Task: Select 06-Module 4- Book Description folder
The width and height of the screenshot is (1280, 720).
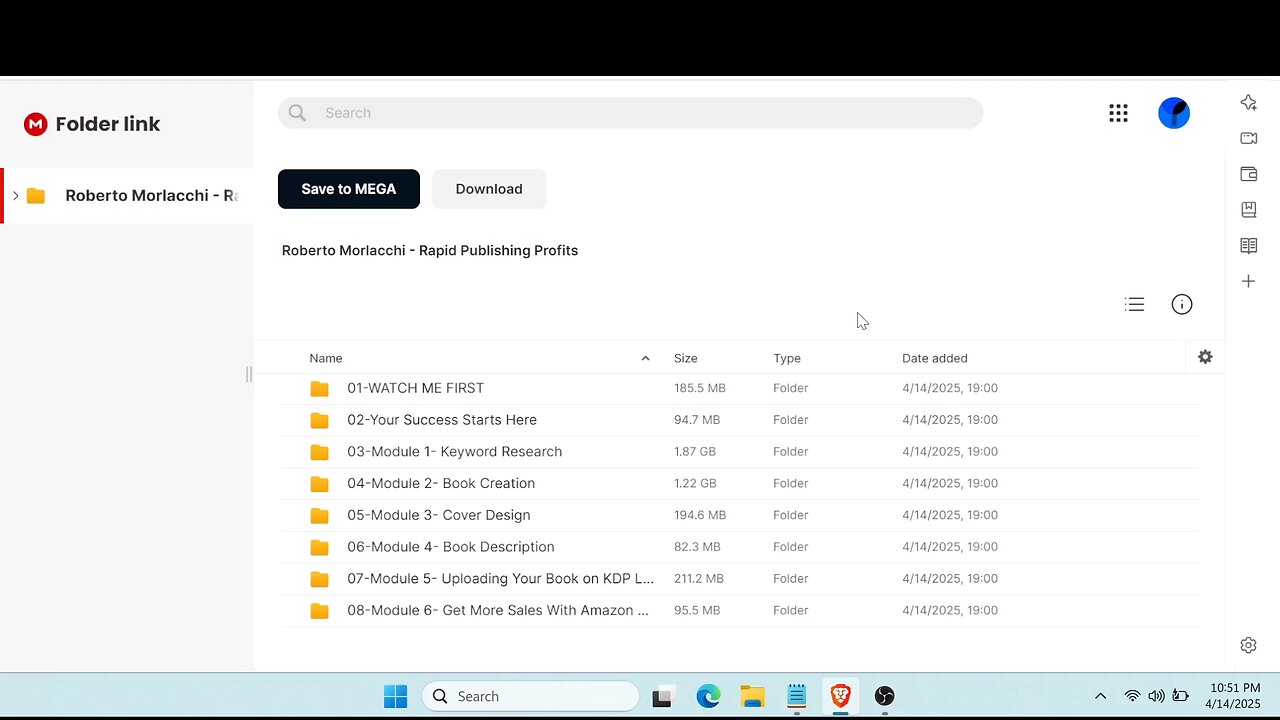Action: pos(740,547)
